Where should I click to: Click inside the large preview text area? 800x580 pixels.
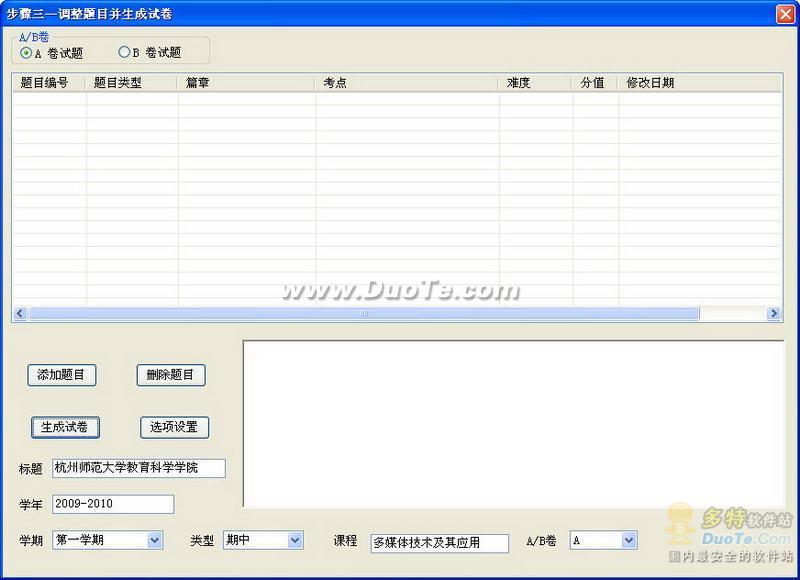click(x=513, y=423)
